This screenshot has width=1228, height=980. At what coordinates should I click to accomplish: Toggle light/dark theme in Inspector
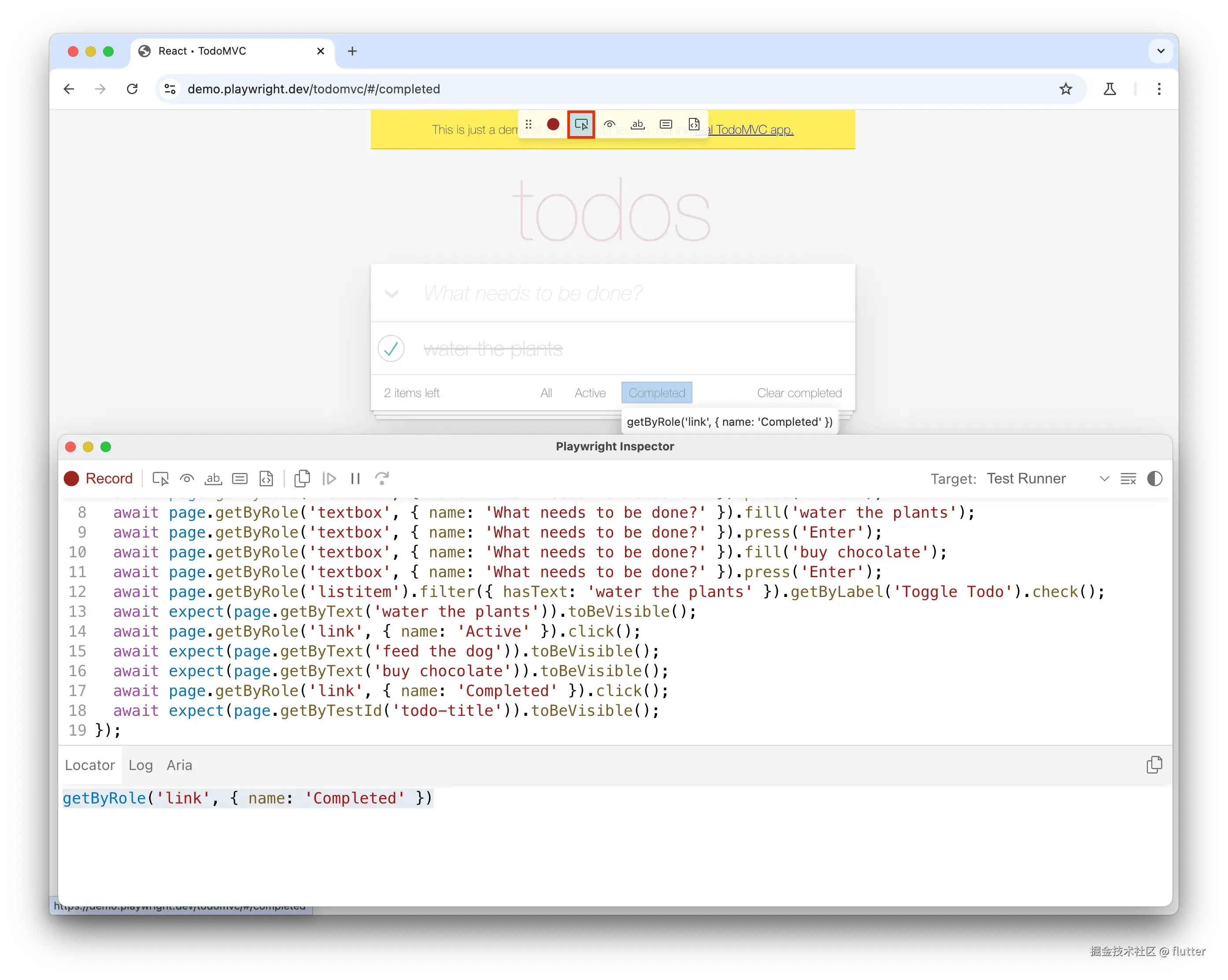(1154, 479)
